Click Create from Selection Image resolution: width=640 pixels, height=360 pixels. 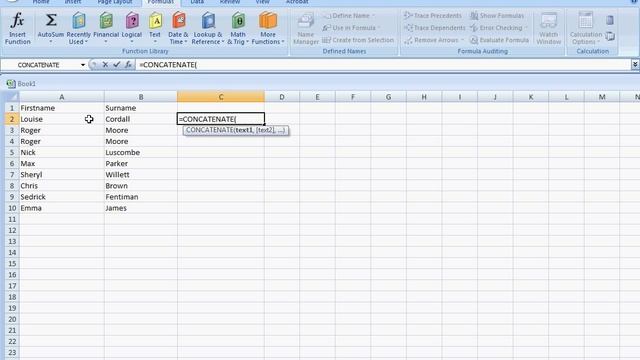[358, 40]
